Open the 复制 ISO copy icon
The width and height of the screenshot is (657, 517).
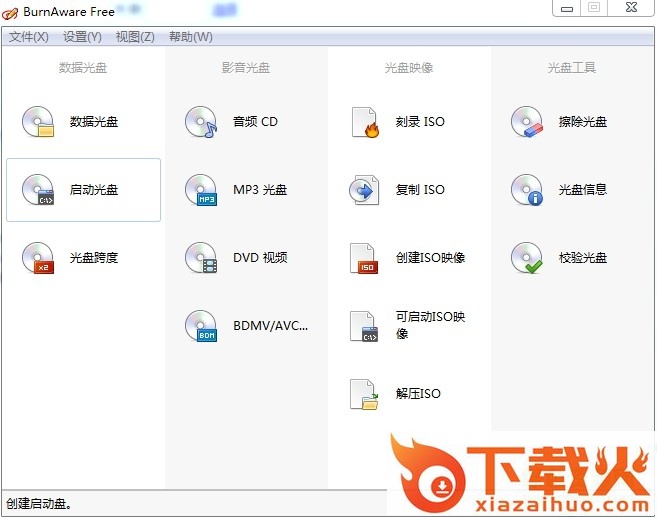[x=365, y=190]
